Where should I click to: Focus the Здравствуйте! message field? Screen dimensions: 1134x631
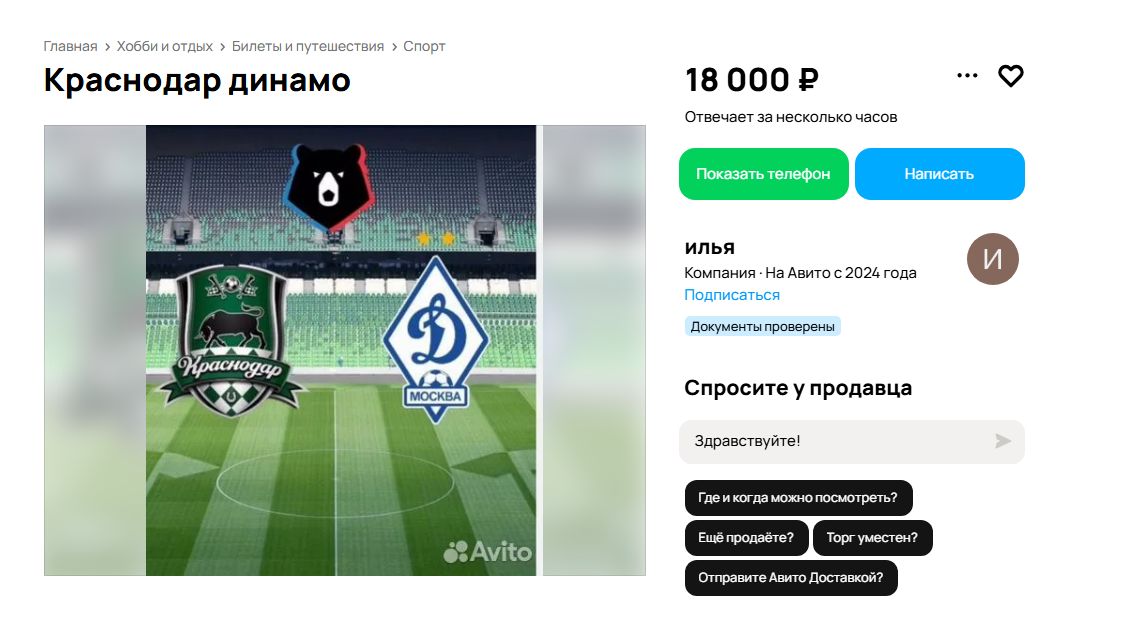[851, 441]
